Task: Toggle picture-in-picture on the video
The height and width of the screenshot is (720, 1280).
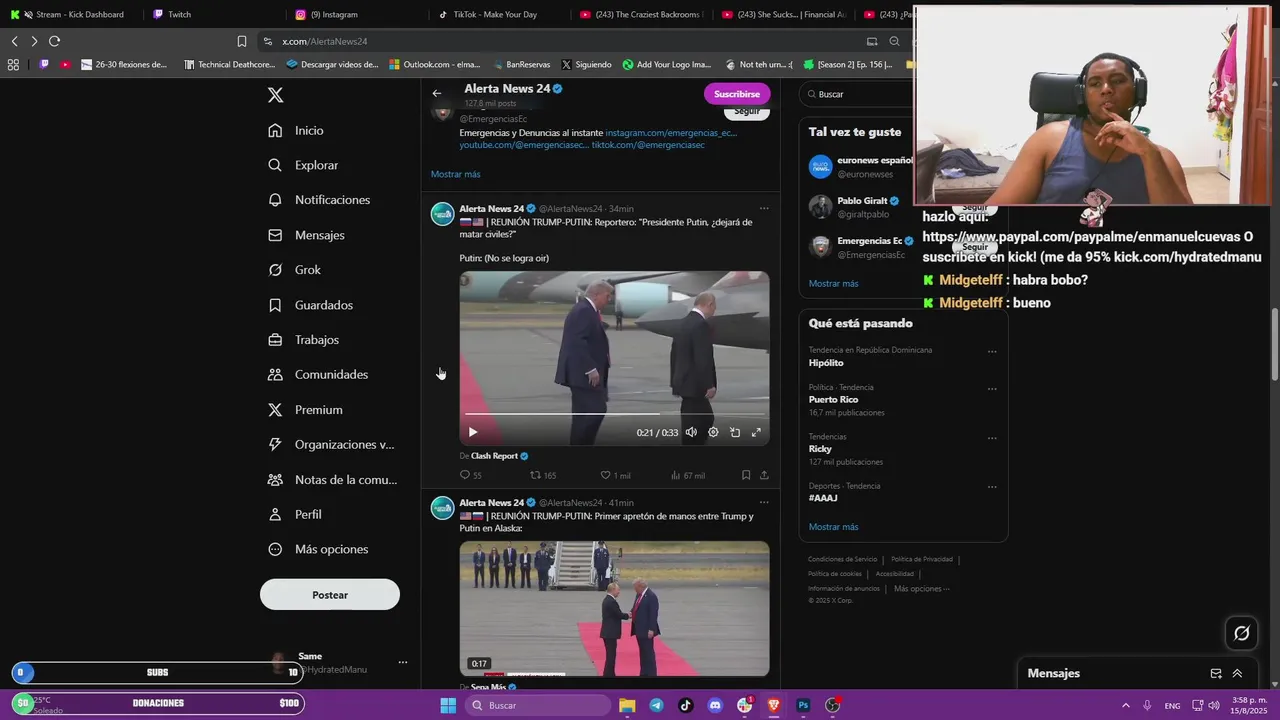Action: point(735,432)
